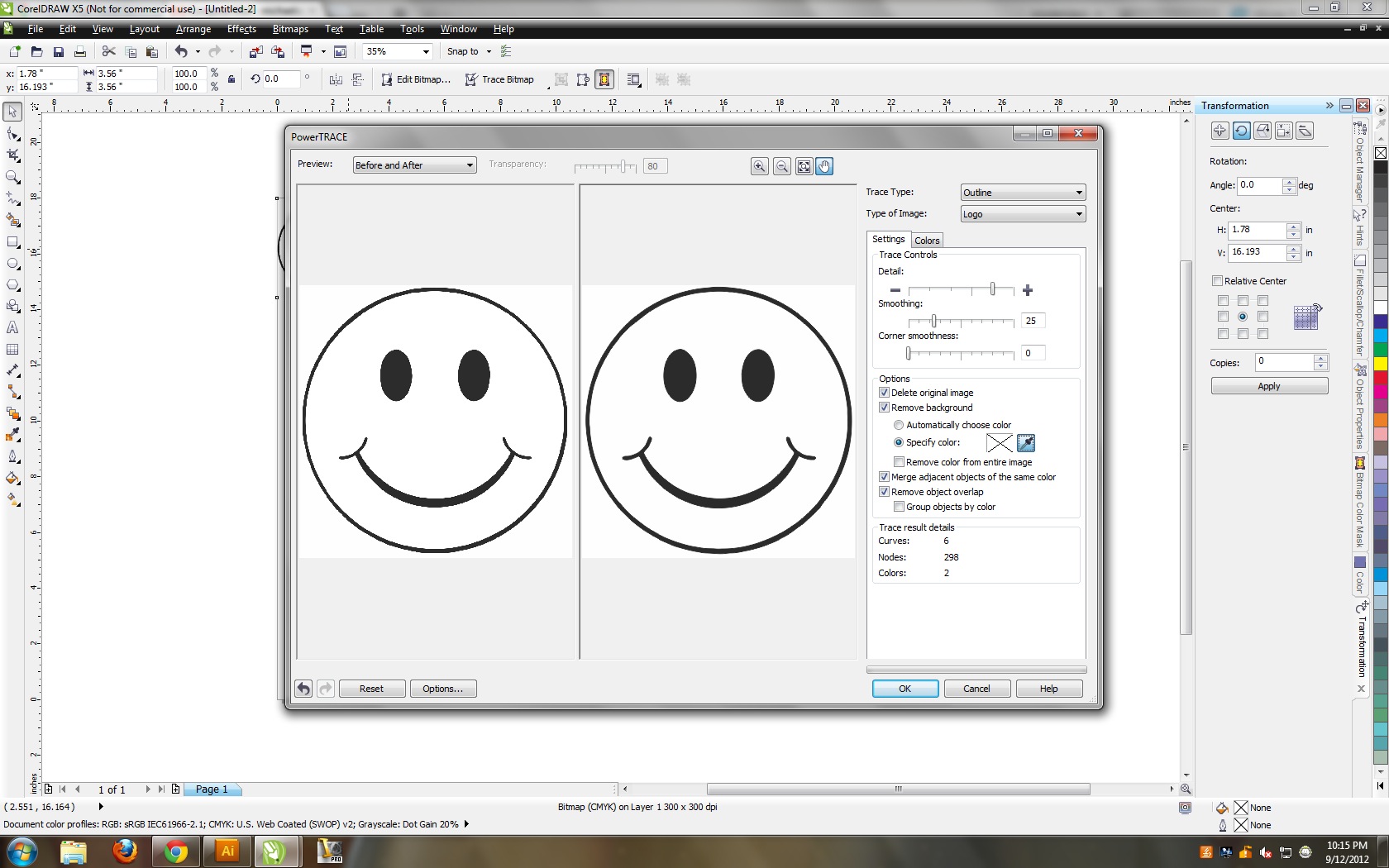Select the Ellipse tool in the toolbox

coord(12,263)
